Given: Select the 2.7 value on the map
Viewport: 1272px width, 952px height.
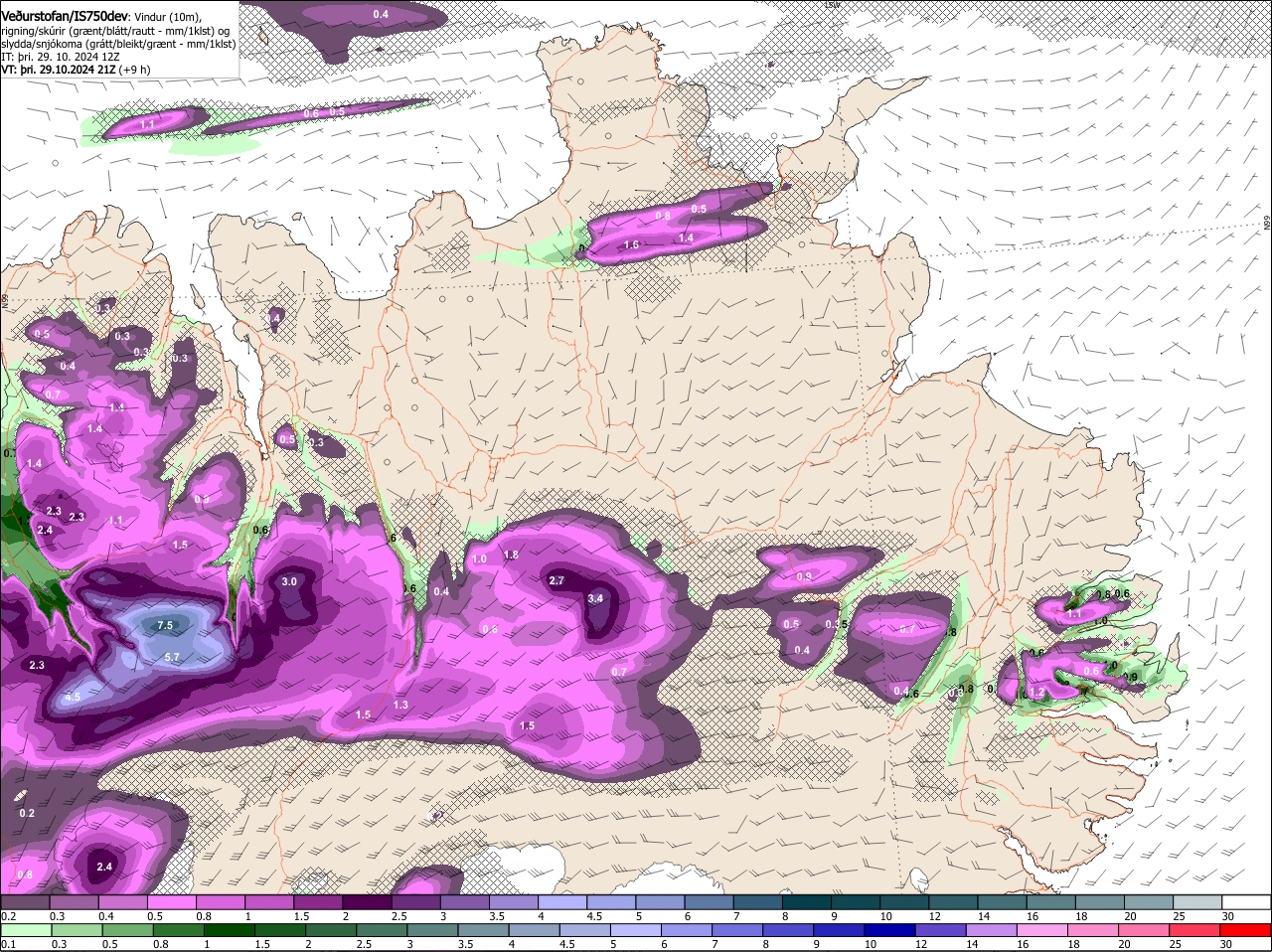Looking at the screenshot, I should [556, 580].
